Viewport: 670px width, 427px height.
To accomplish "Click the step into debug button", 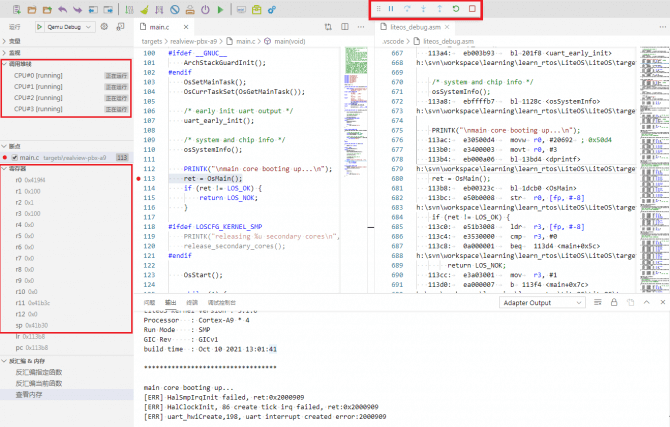I will [x=423, y=9].
